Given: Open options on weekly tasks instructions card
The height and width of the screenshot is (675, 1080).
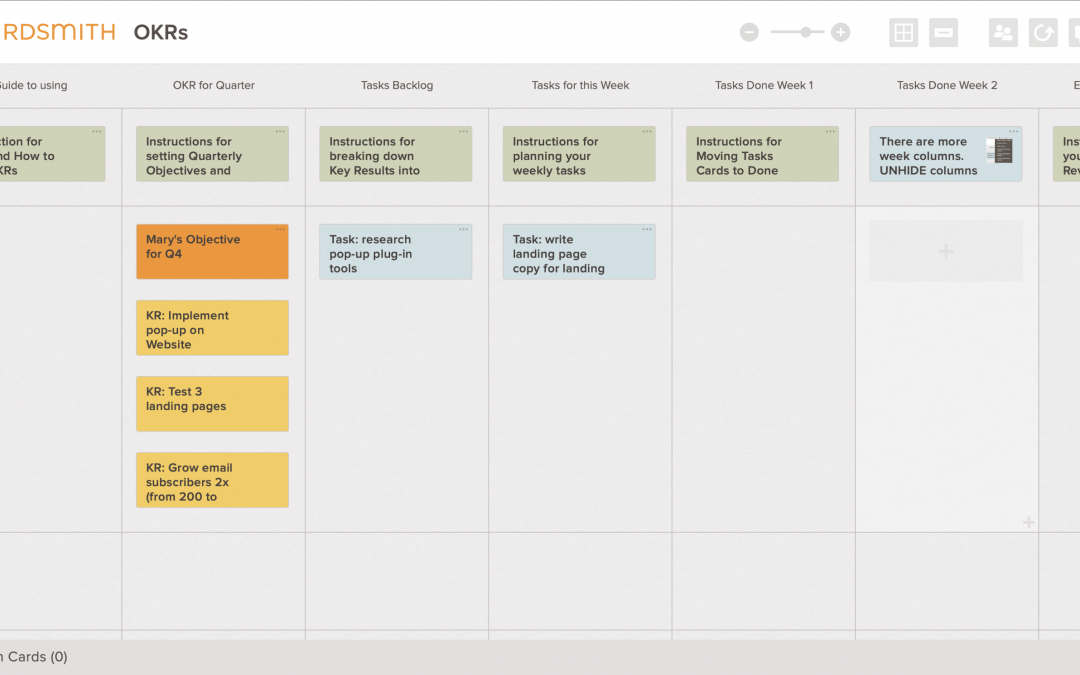Looking at the screenshot, I should (x=647, y=132).
